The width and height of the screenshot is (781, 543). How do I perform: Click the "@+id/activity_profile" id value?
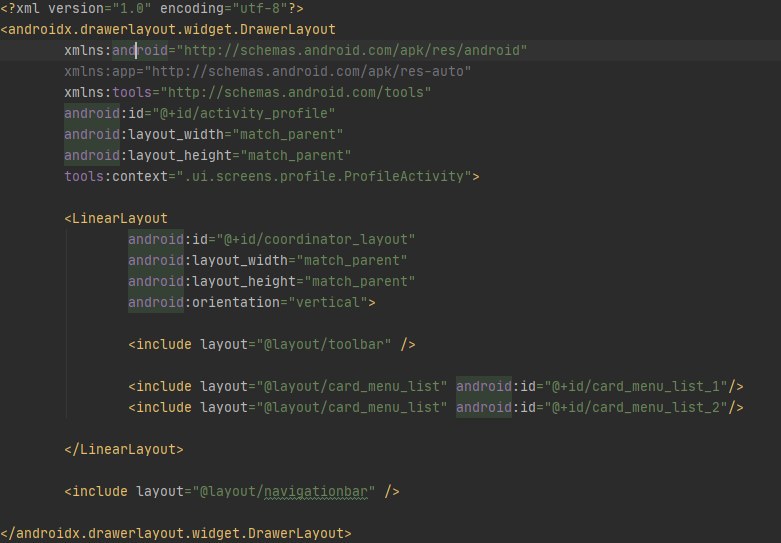244,113
